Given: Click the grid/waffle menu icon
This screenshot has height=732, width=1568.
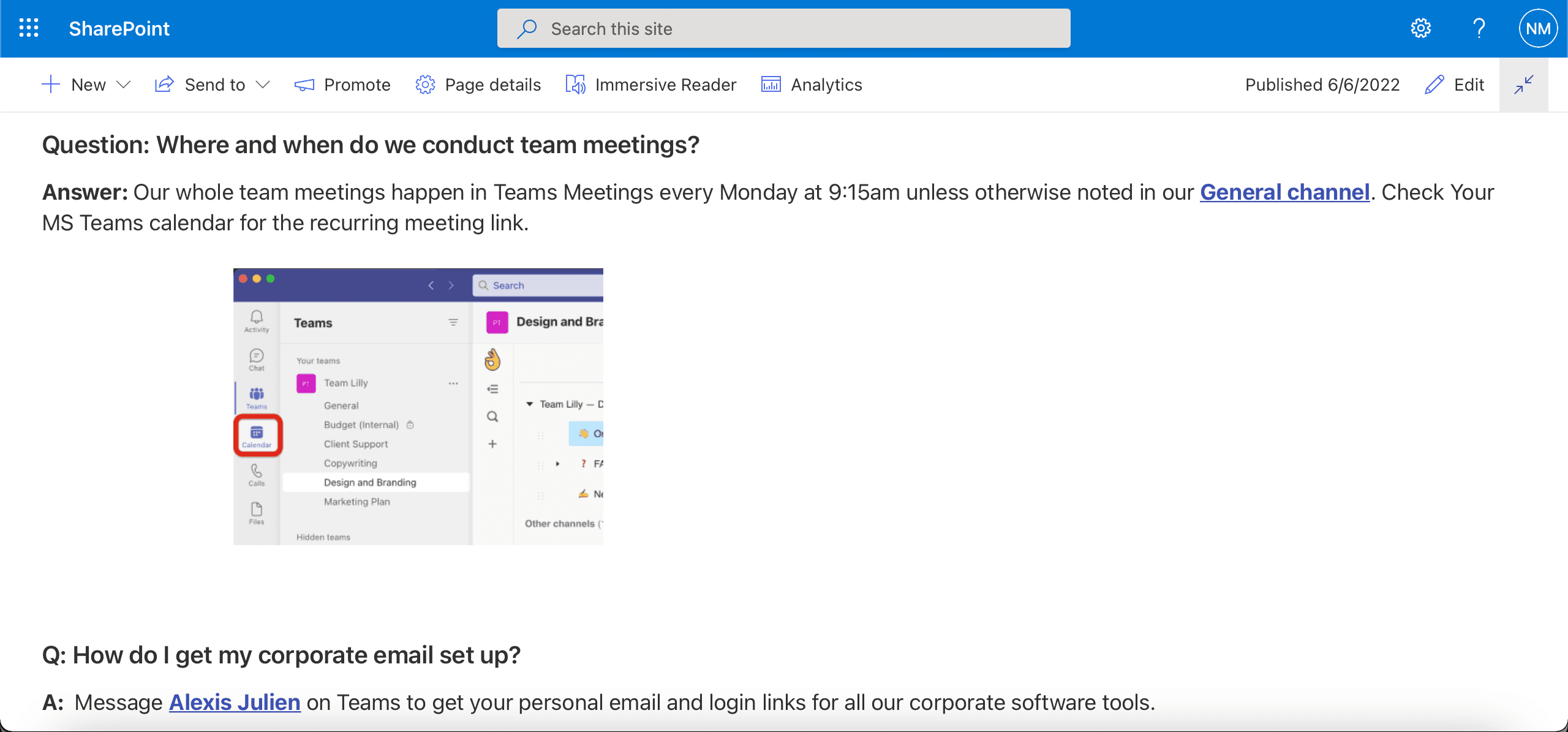Looking at the screenshot, I should [28, 28].
